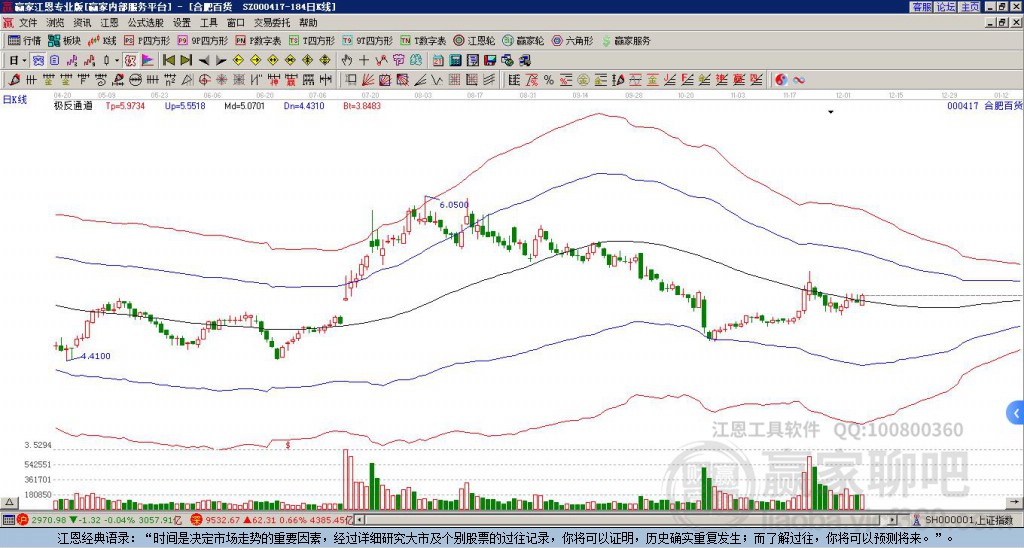This screenshot has width=1024, height=548.
Task: Open the 公式选股 menu
Action: (146, 23)
